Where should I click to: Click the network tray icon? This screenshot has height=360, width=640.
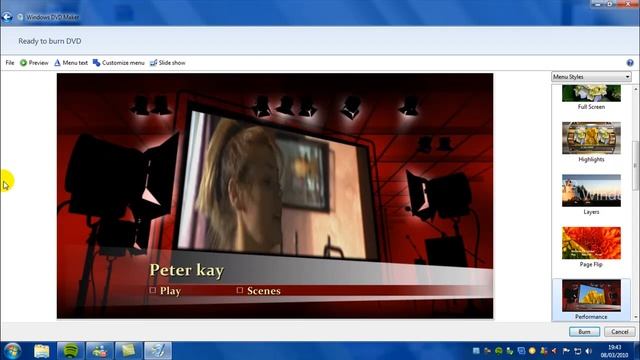click(x=577, y=351)
